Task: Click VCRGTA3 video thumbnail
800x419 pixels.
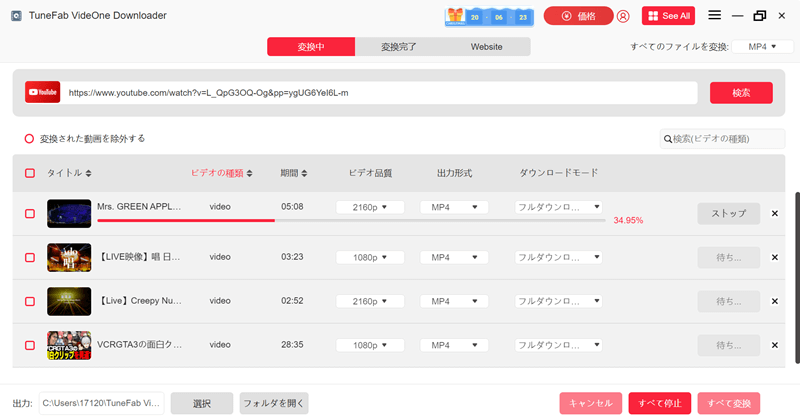Action: (x=69, y=345)
